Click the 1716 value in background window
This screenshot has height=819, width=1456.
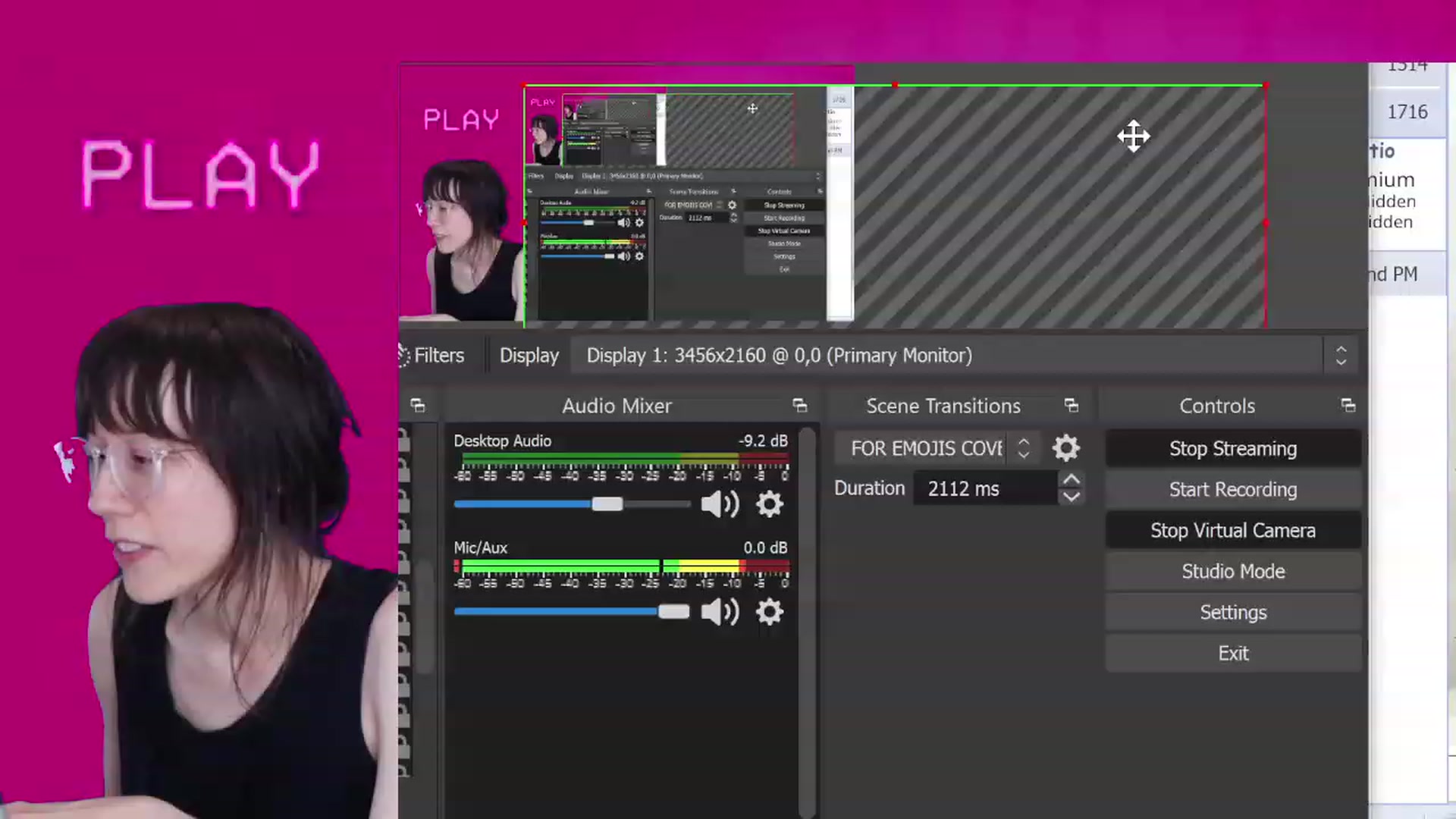pos(1407,112)
